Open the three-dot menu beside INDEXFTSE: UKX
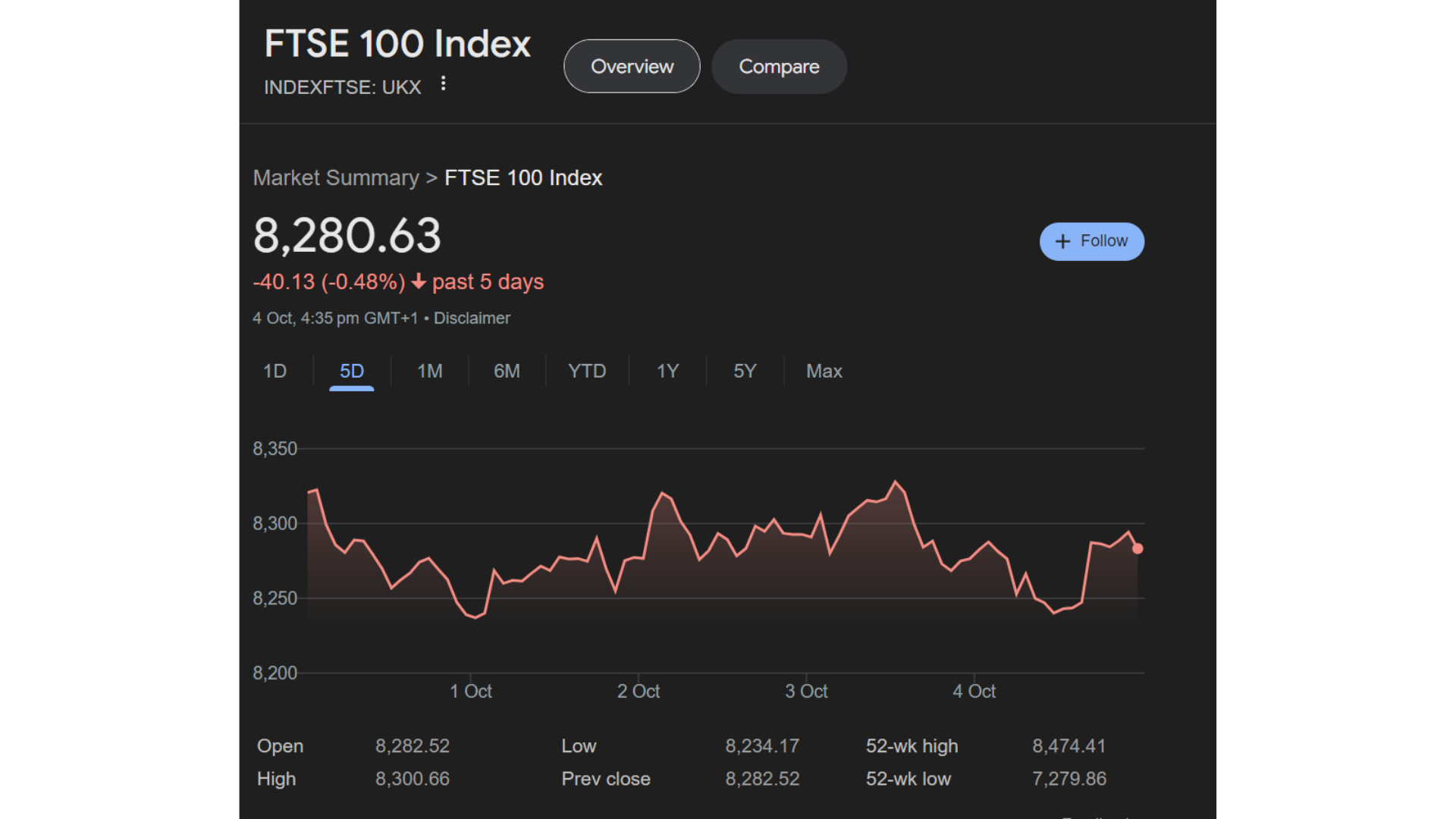1456x819 pixels. point(444,84)
